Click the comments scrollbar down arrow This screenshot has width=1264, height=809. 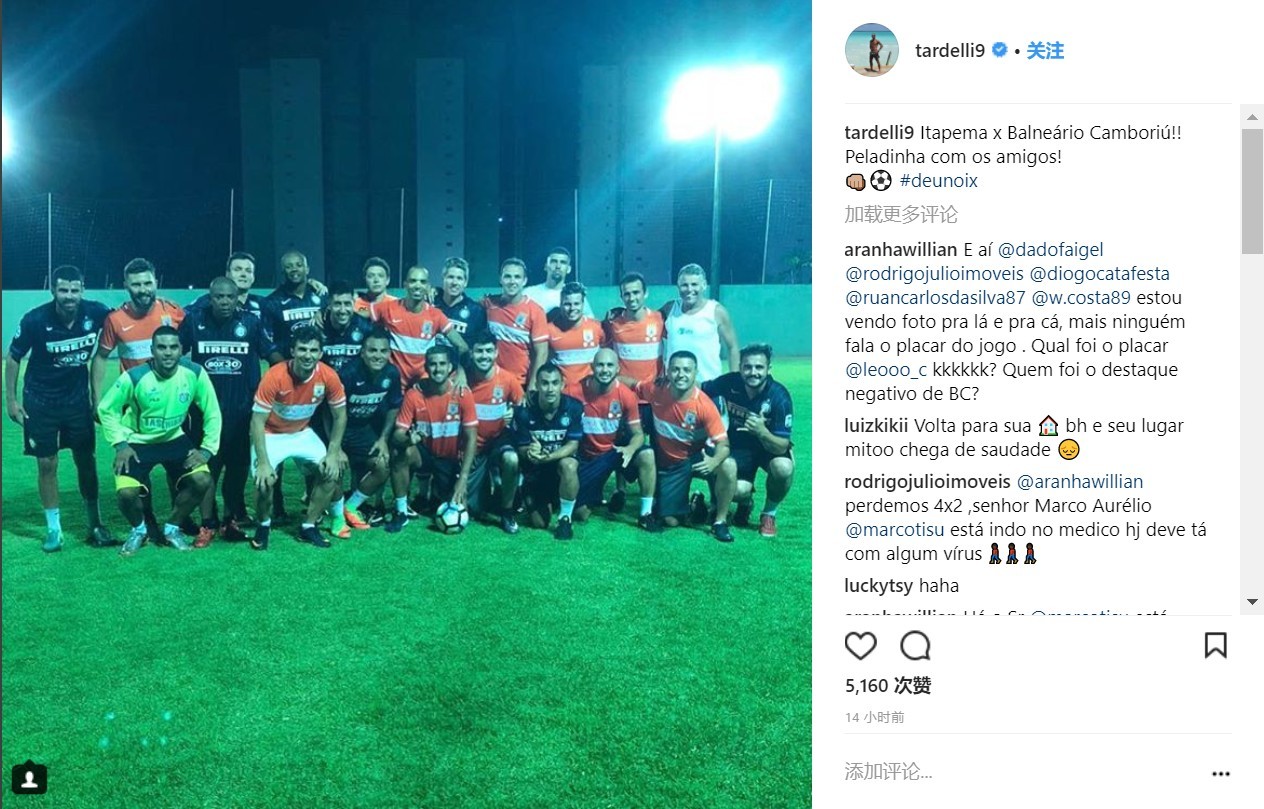pyautogui.click(x=1252, y=602)
